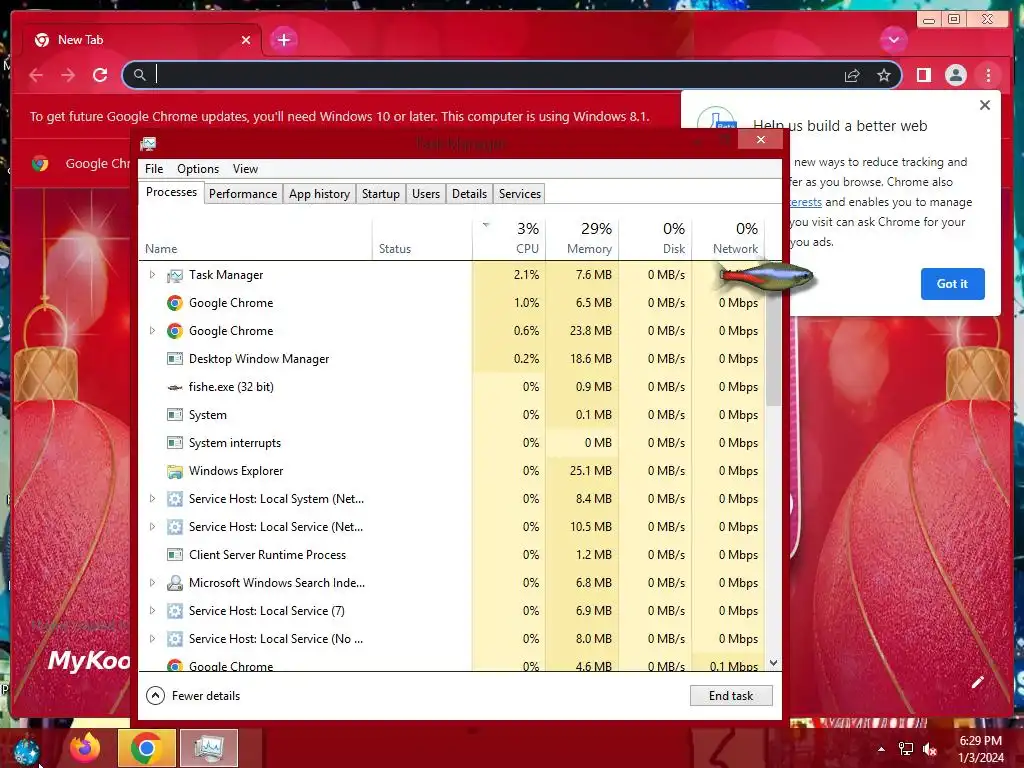Open Chrome side panel icon
The height and width of the screenshot is (768, 1024).
[x=923, y=75]
